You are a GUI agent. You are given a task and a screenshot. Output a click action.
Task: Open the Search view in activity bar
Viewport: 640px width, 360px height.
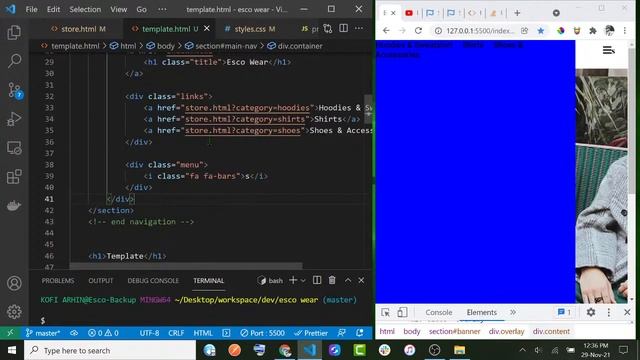tap(14, 61)
